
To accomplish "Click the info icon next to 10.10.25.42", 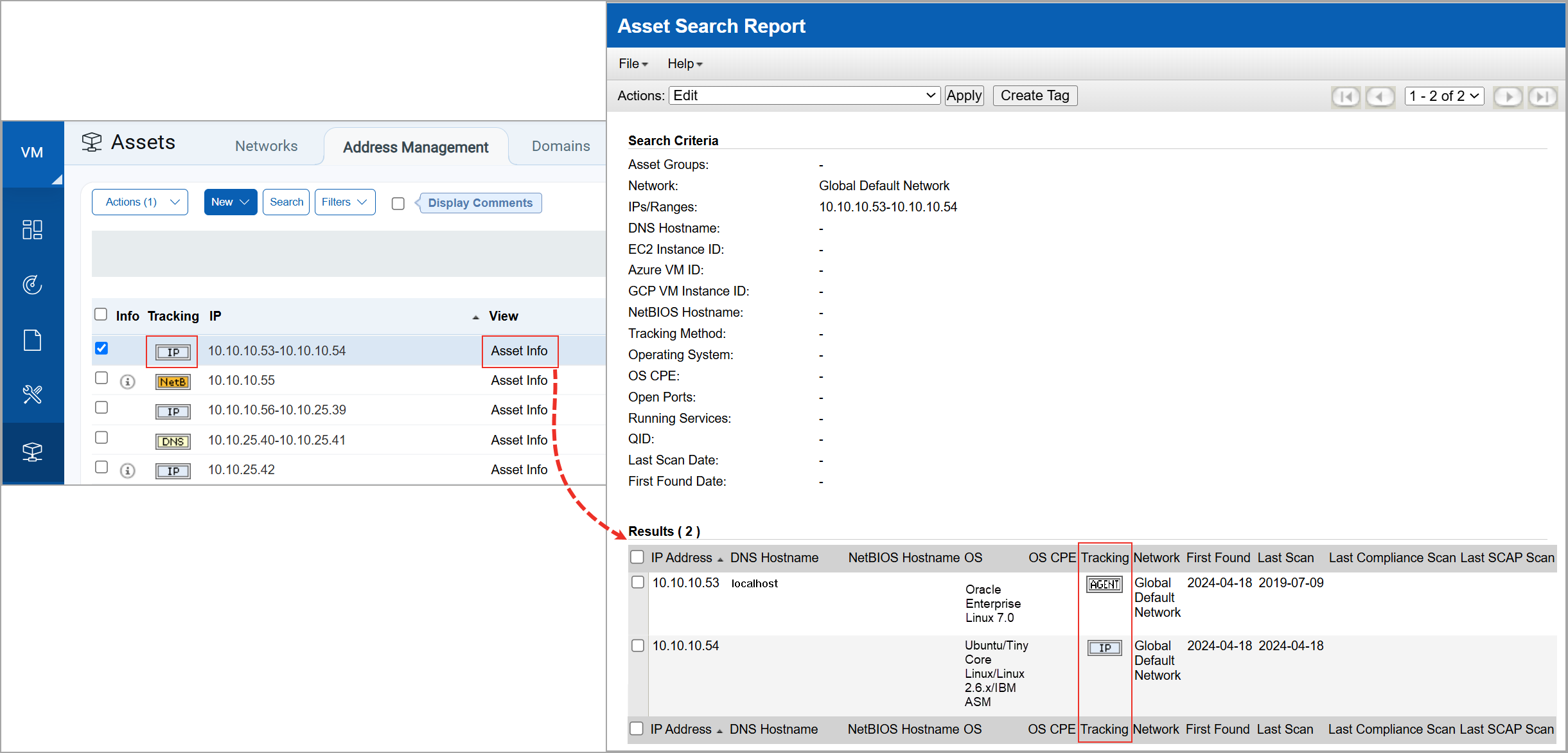I will 127,470.
